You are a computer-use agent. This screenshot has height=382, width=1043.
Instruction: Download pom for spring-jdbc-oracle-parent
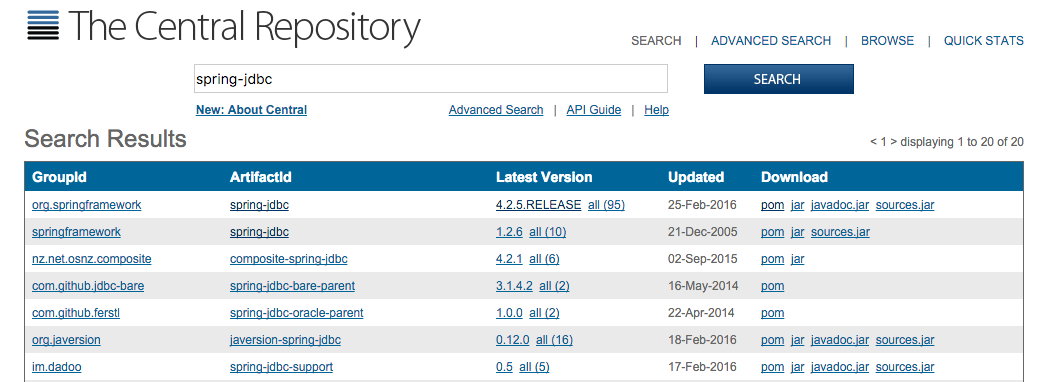(x=772, y=313)
